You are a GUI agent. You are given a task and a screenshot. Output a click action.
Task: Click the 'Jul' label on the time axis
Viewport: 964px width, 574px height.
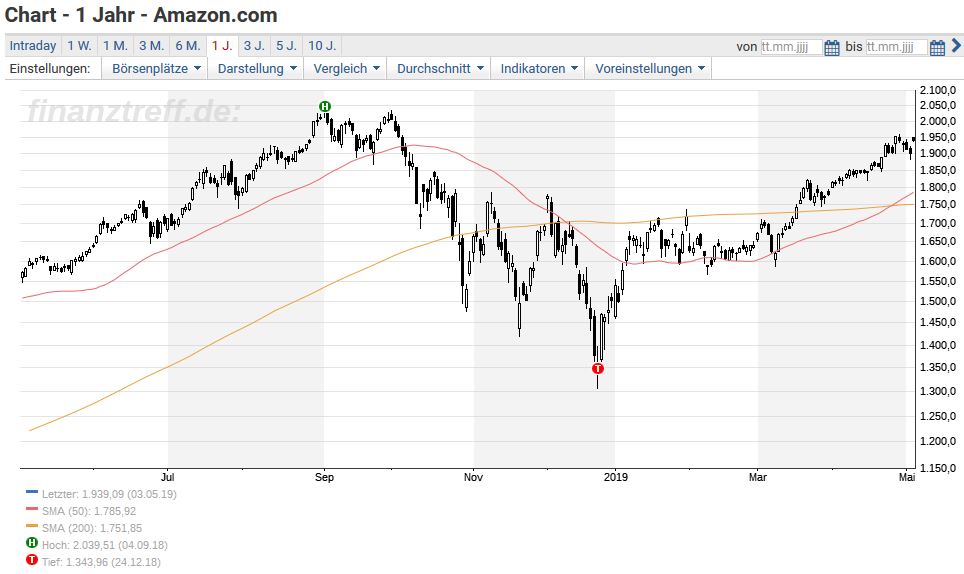coord(167,478)
